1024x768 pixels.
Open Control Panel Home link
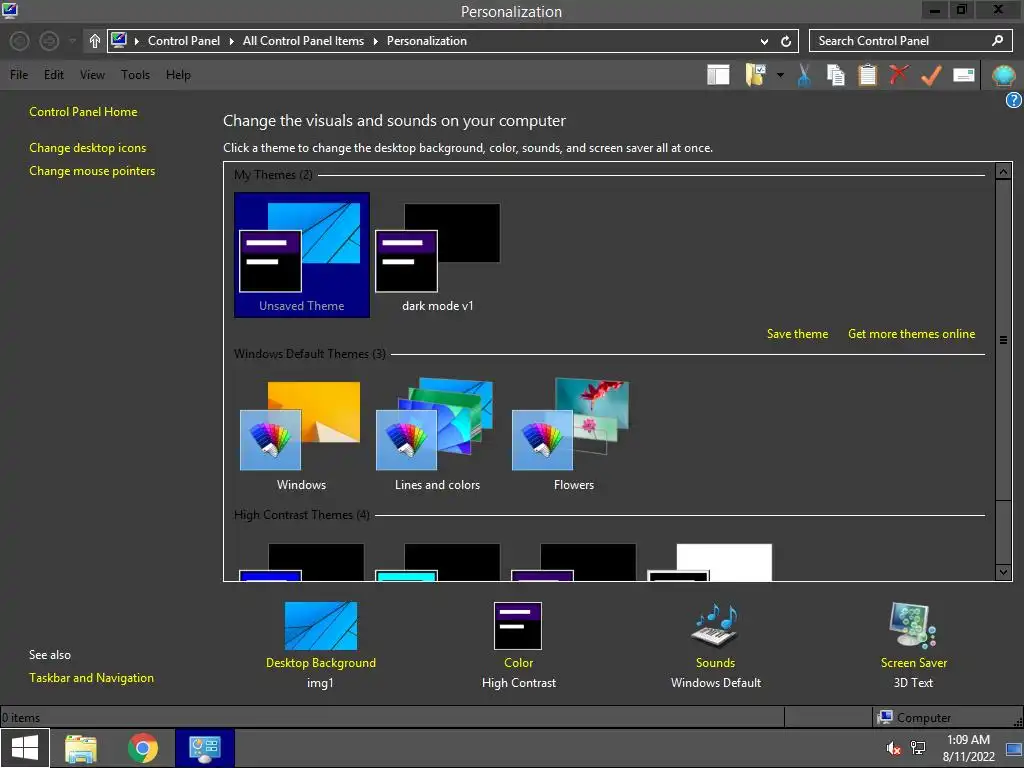[83, 112]
